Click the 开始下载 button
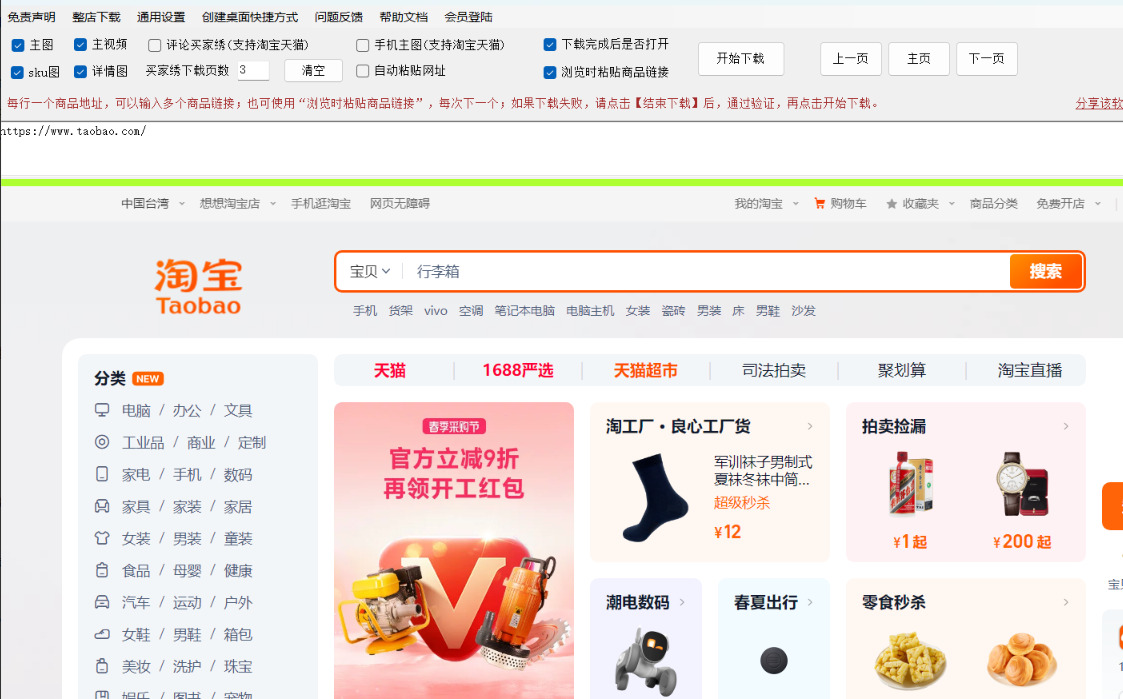This screenshot has width=1123, height=699. point(741,59)
